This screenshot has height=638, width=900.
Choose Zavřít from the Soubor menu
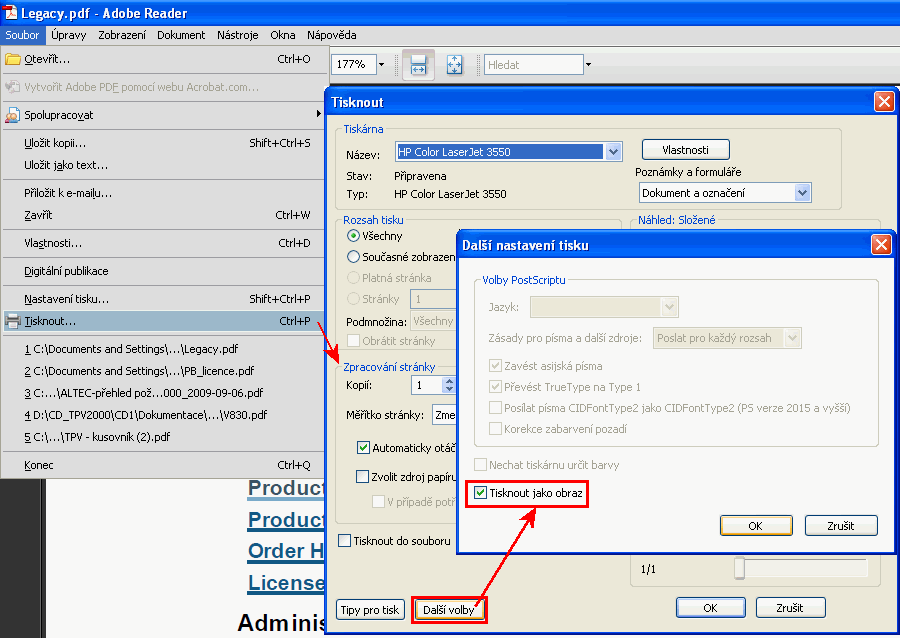163,215
